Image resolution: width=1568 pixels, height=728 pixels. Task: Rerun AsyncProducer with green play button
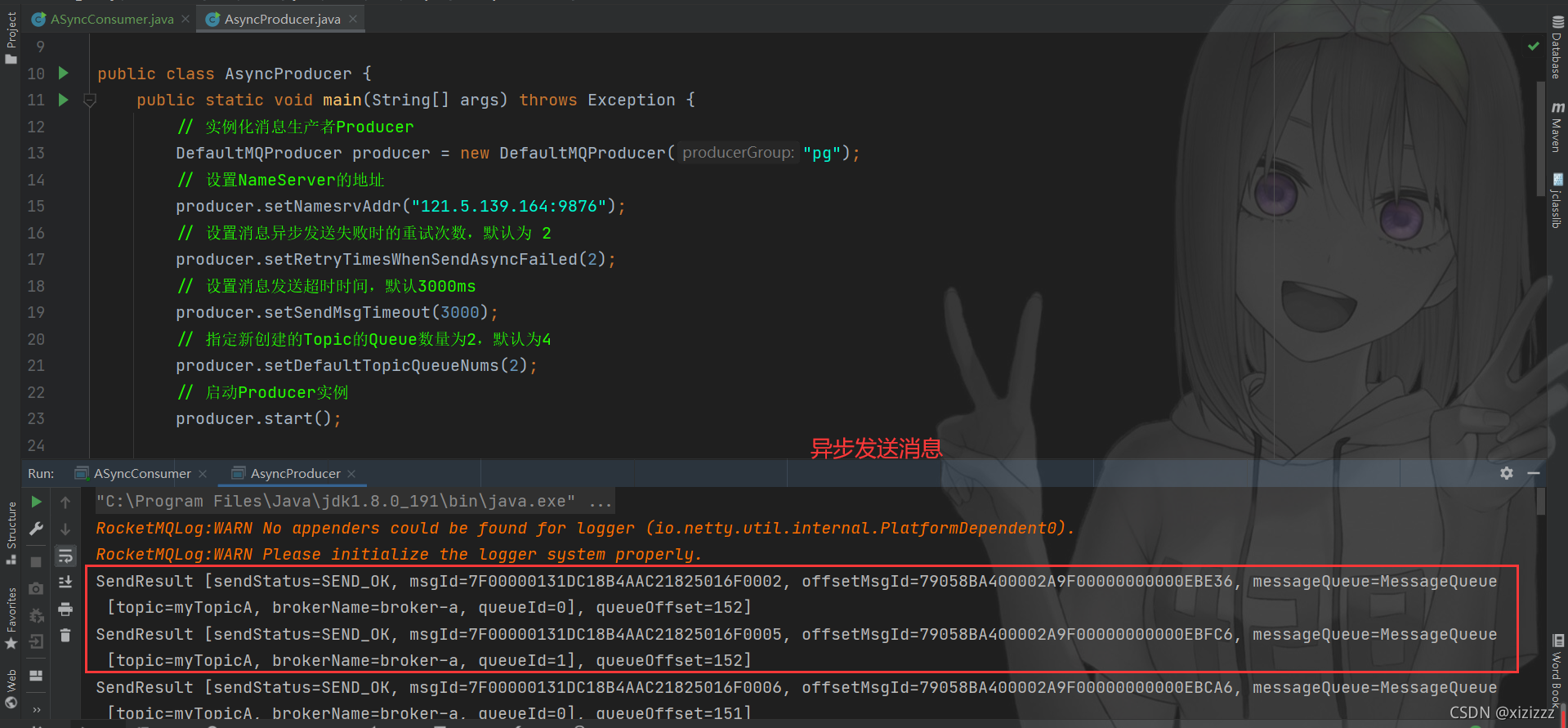[36, 502]
